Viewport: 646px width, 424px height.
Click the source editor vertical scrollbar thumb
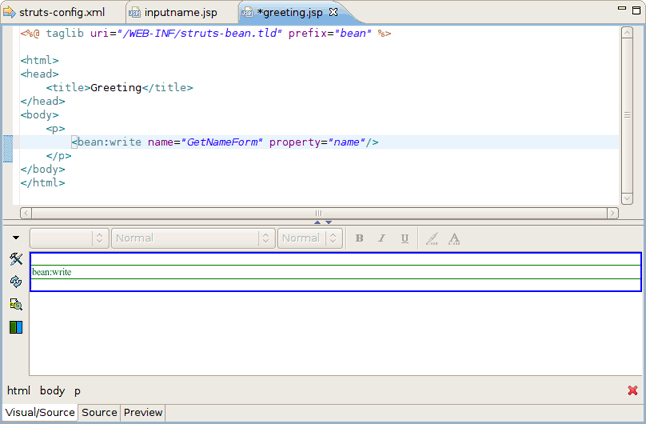point(627,115)
